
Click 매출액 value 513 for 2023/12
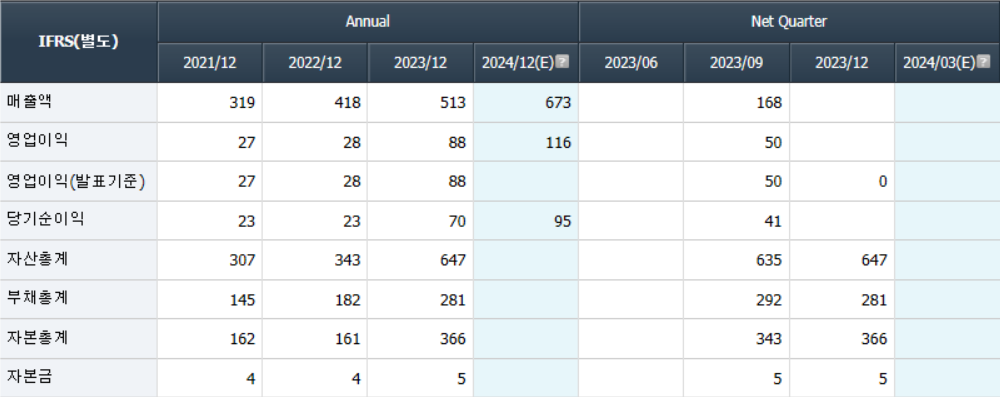[453, 103]
